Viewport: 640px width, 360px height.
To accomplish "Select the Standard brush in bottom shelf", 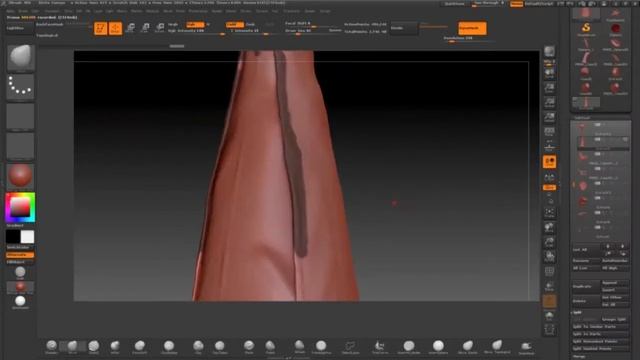I will tap(51, 347).
